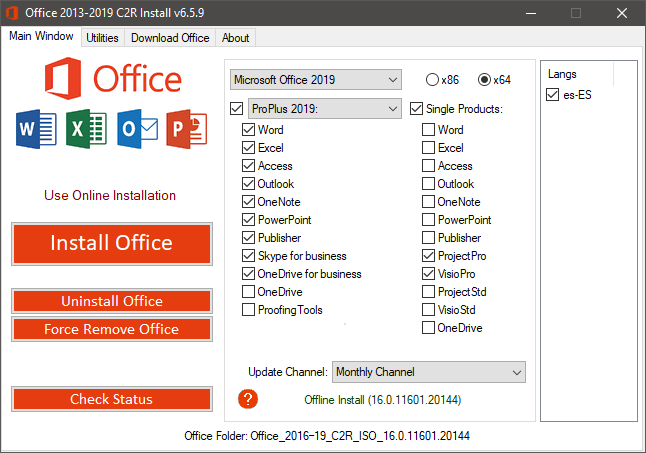Click the Langs column header

click(x=562, y=74)
